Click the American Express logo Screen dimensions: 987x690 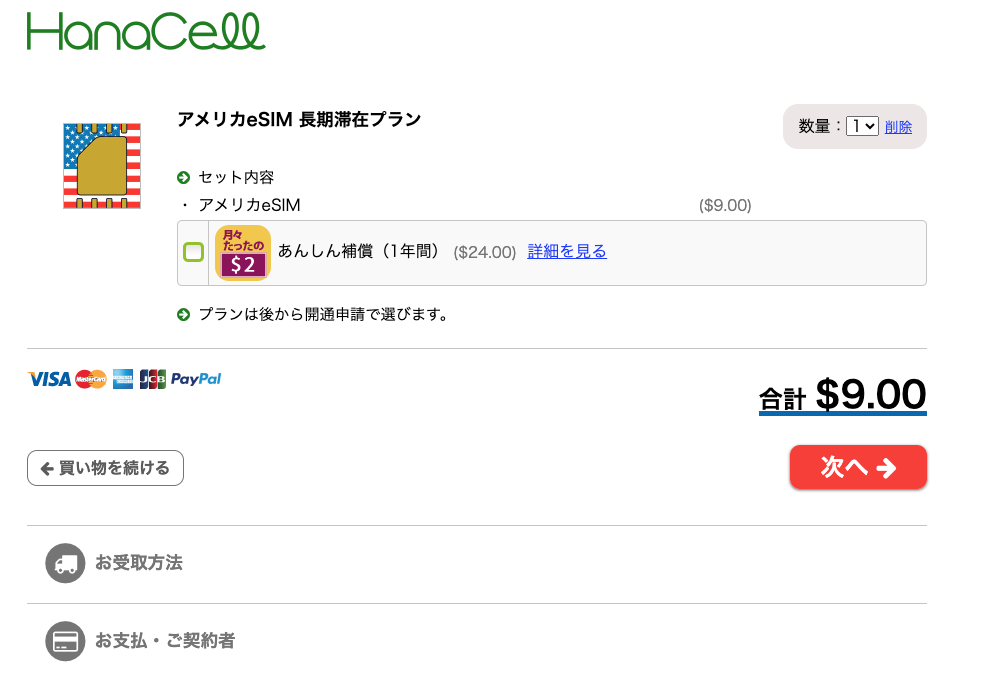click(123, 379)
